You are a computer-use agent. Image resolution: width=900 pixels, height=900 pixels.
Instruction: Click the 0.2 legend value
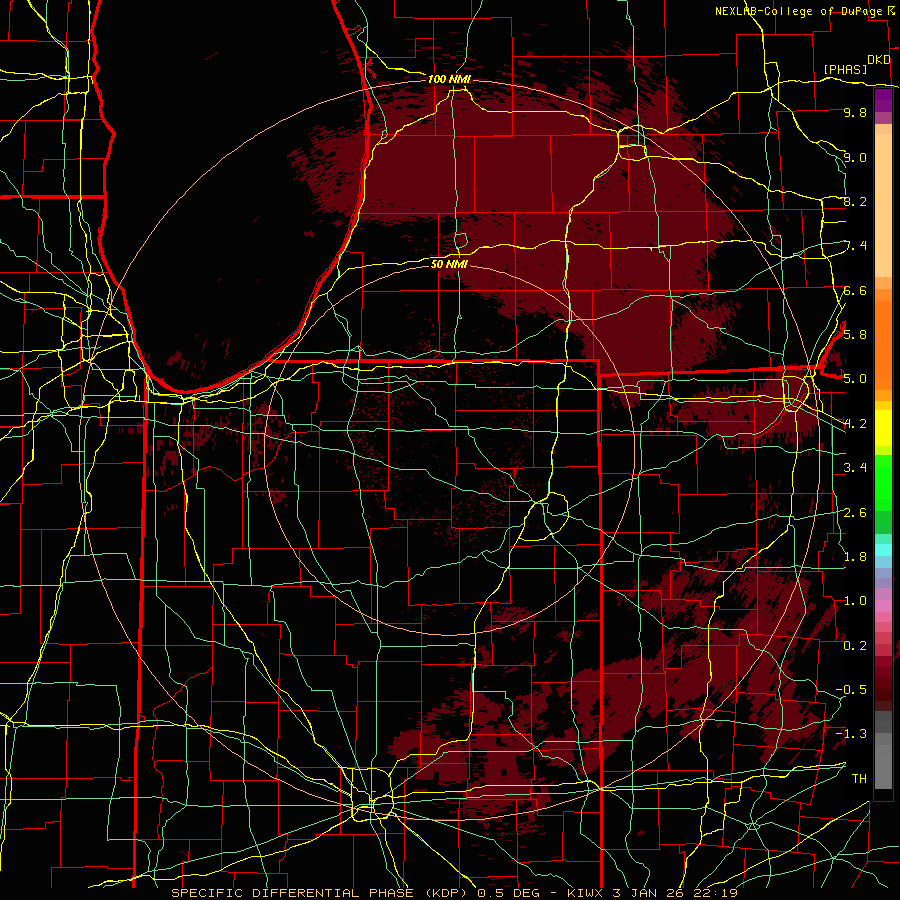tap(855, 645)
